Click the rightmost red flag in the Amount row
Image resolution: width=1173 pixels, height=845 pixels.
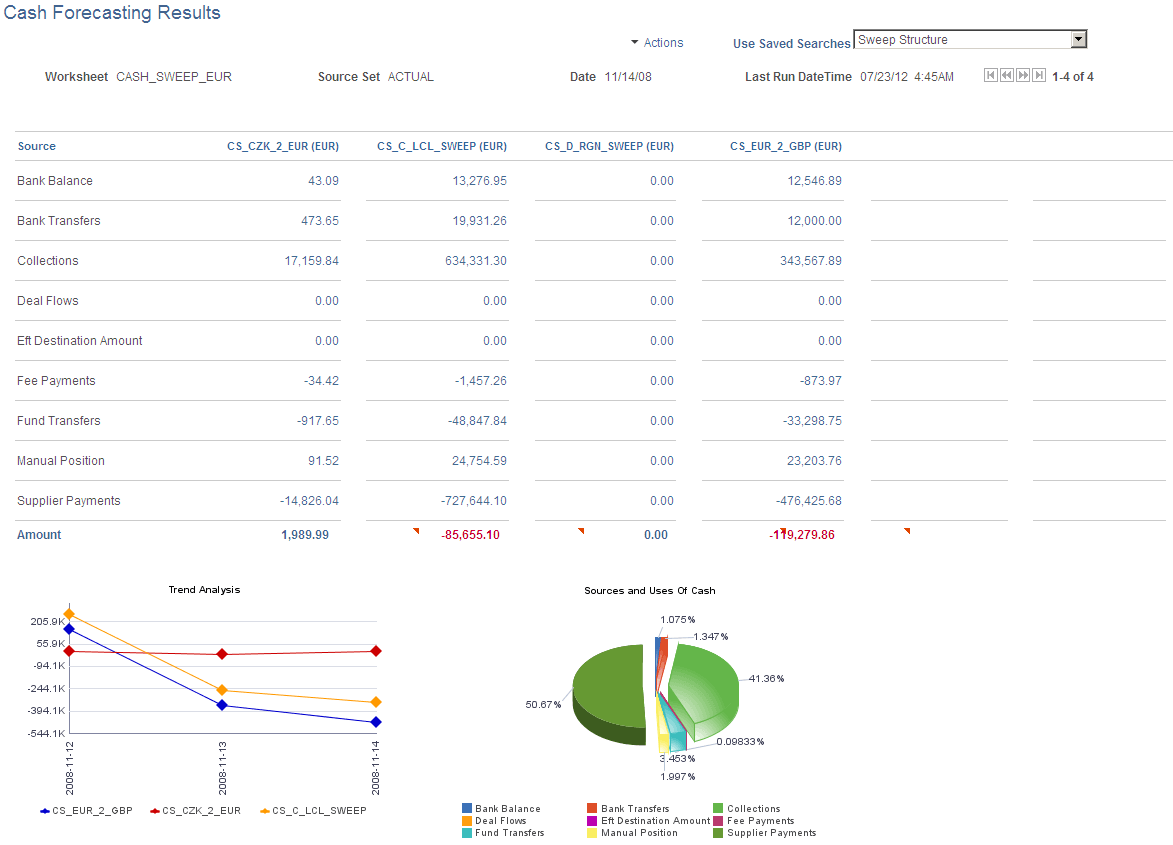[908, 528]
